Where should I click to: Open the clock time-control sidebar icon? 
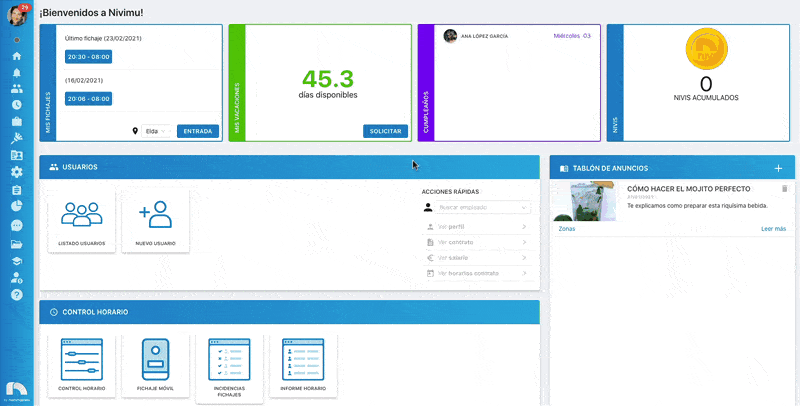16,105
